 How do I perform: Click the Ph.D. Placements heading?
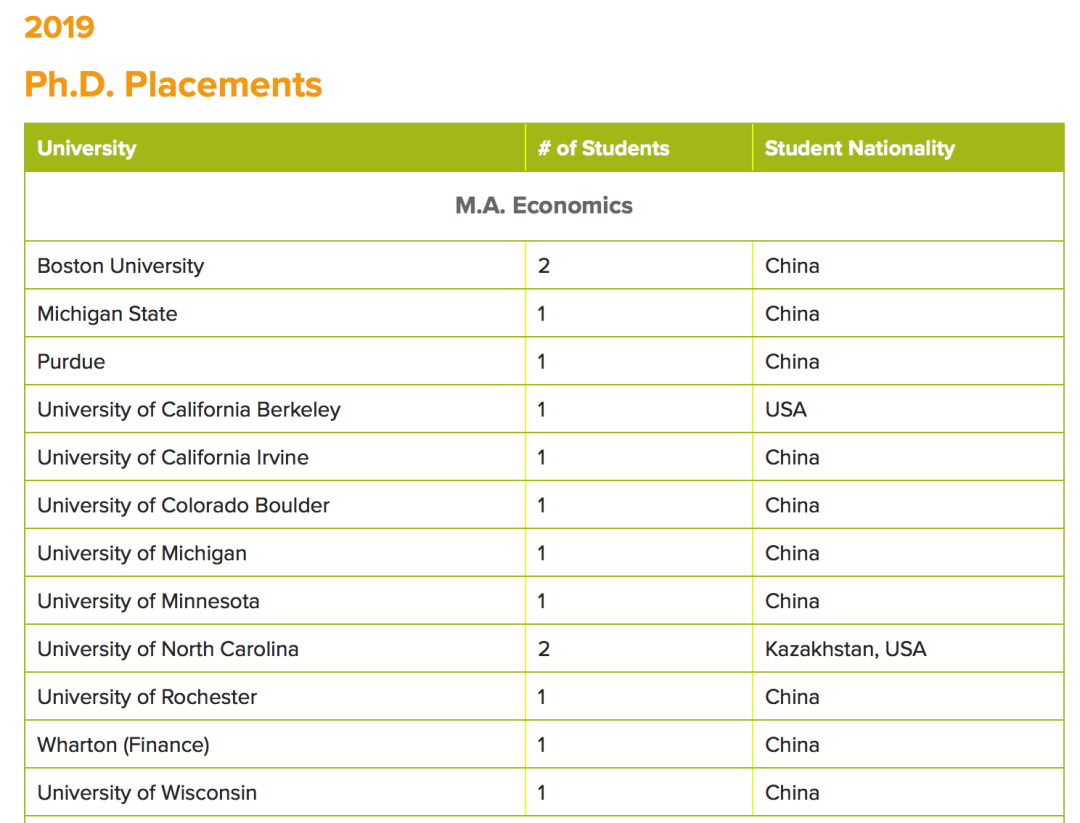point(173,84)
